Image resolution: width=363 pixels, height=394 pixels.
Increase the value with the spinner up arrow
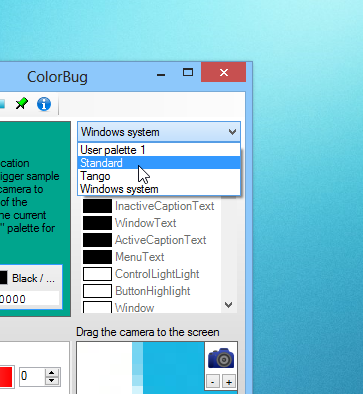[52, 373]
